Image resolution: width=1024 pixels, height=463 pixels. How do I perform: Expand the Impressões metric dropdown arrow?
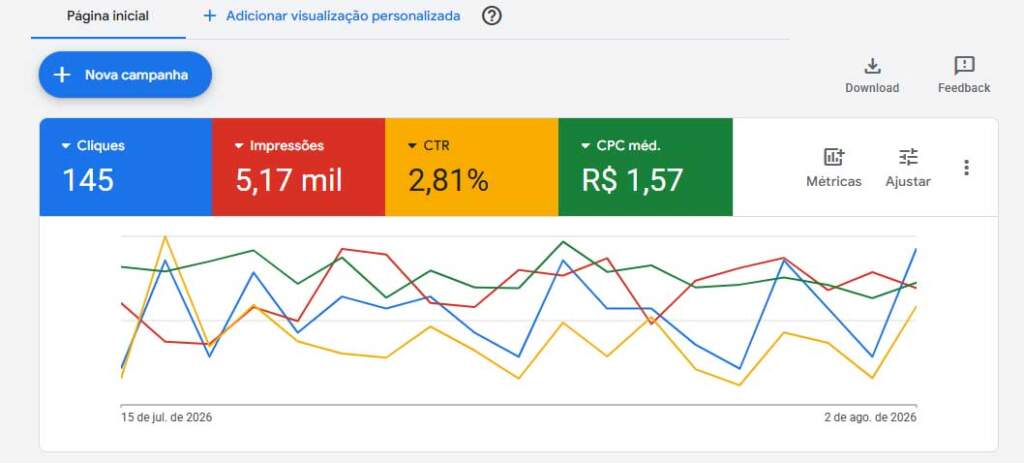point(239,146)
